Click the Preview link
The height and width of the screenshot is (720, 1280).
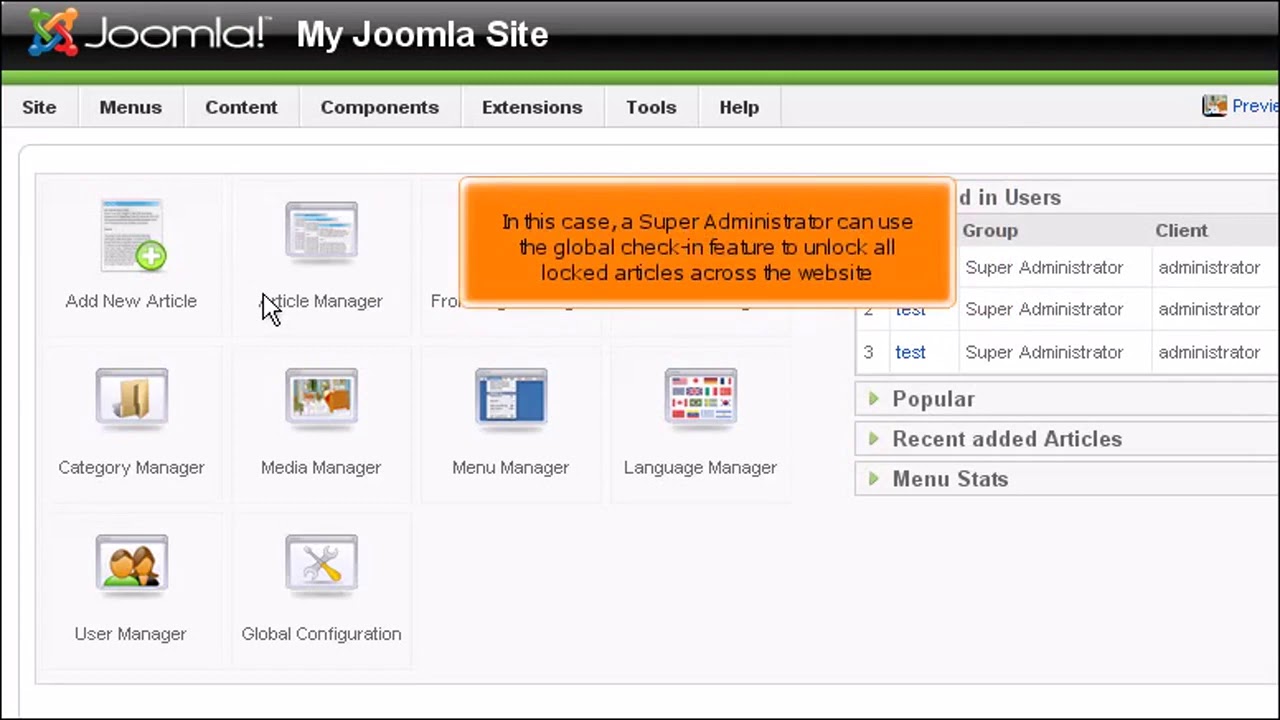[x=1255, y=106]
